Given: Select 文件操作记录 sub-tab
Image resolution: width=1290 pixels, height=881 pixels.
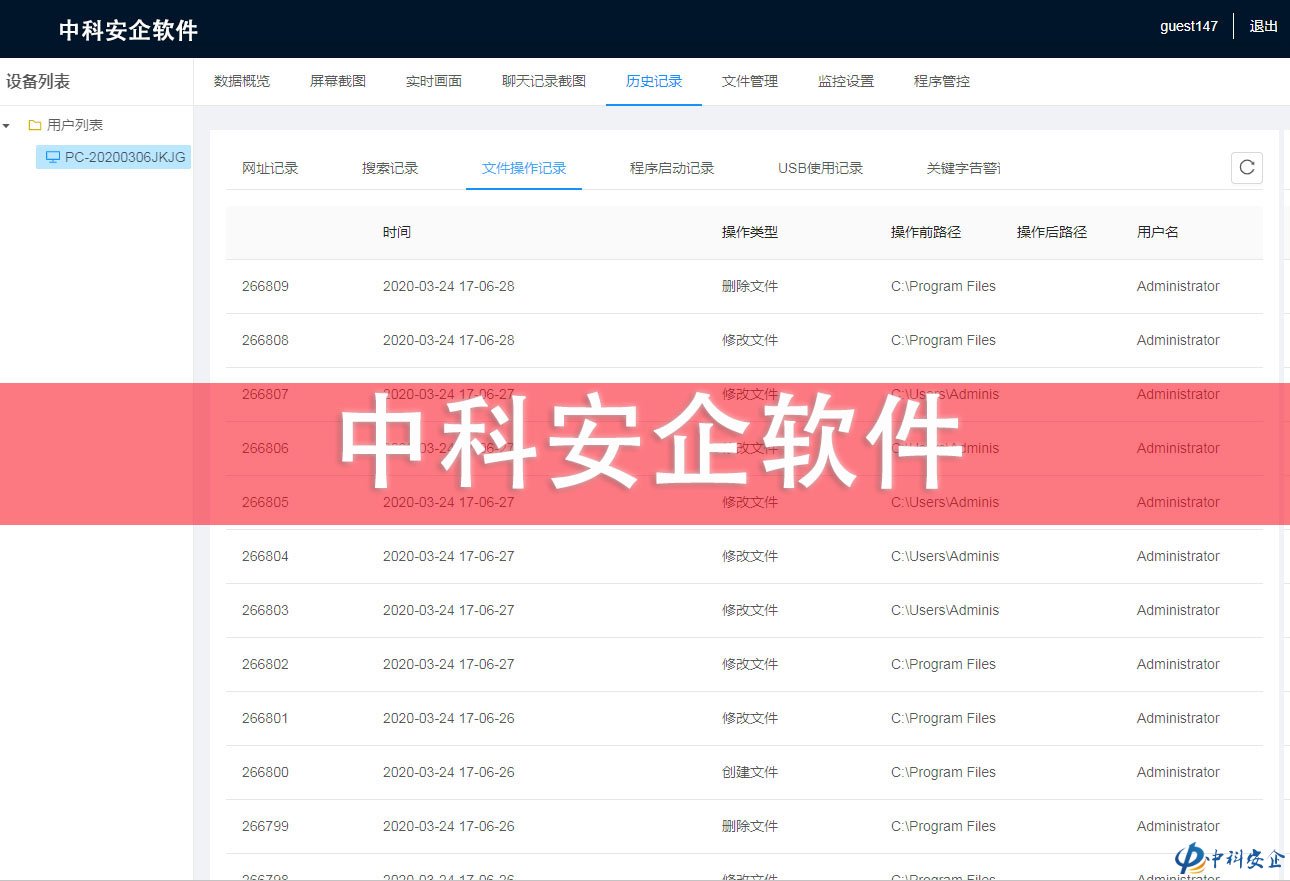Looking at the screenshot, I should click(524, 168).
